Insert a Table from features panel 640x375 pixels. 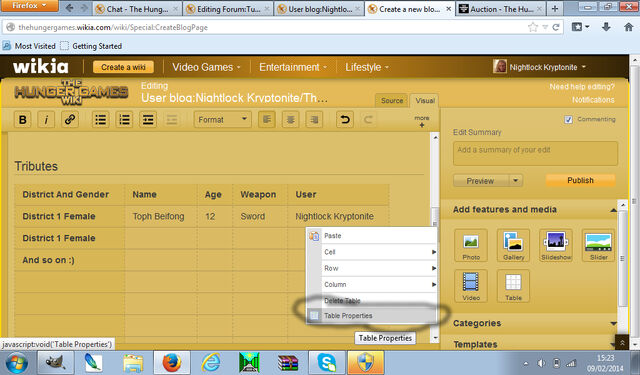pos(513,286)
